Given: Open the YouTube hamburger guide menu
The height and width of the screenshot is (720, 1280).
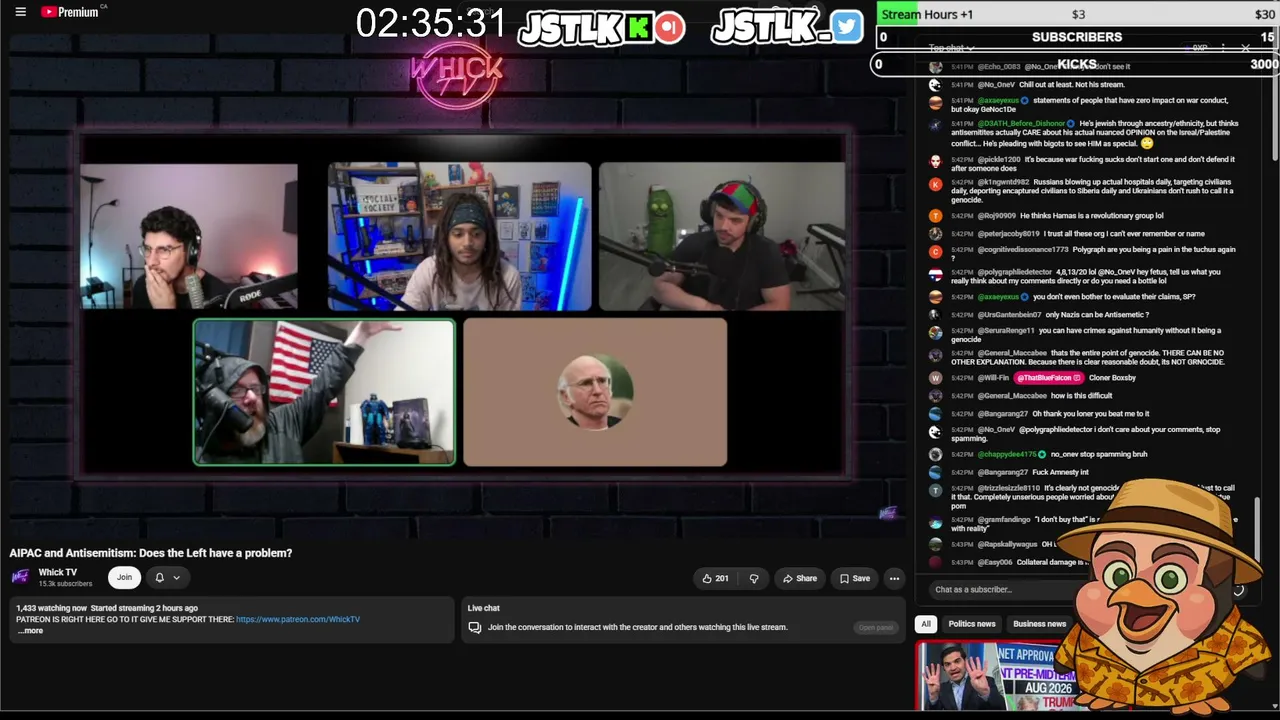Looking at the screenshot, I should (20, 12).
